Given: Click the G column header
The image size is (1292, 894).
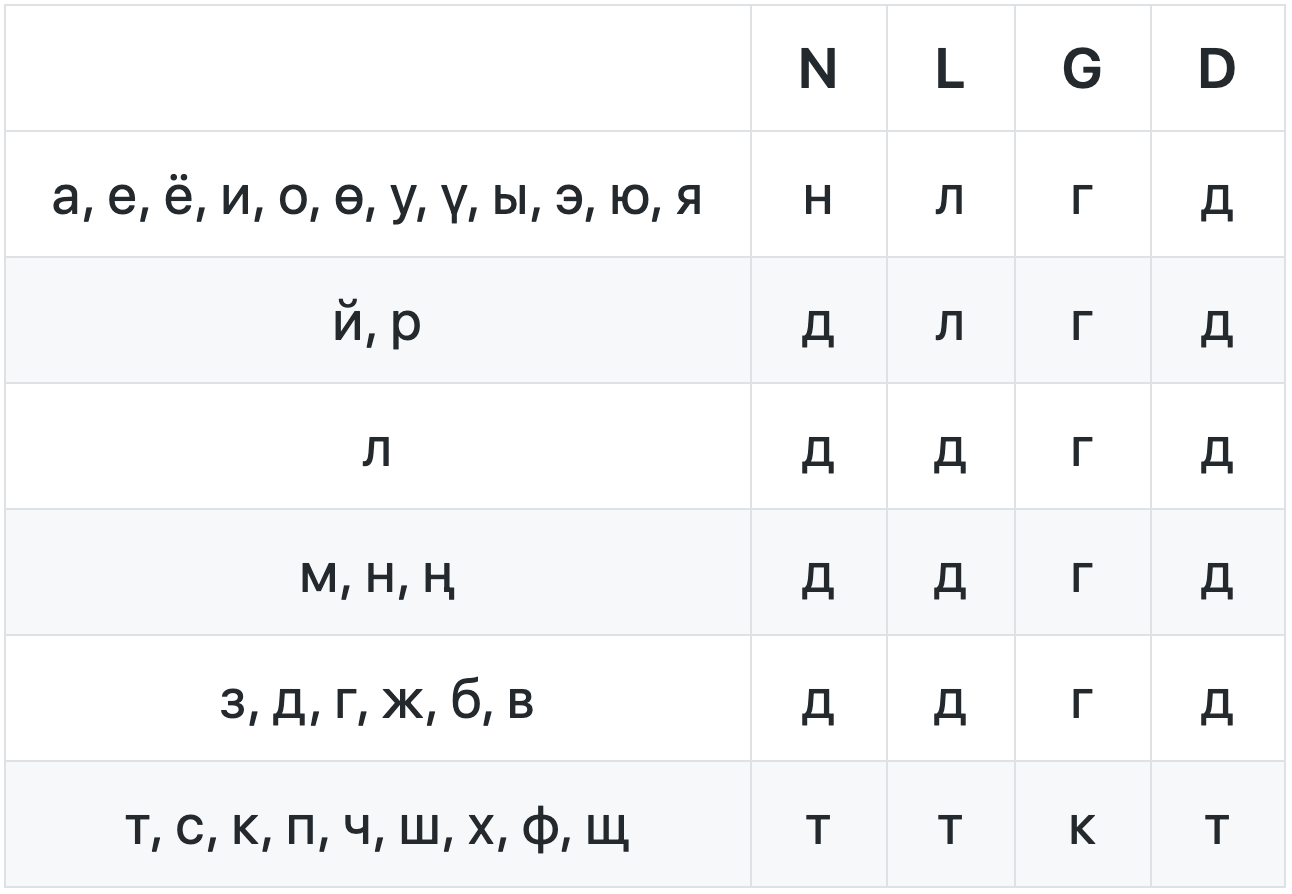Looking at the screenshot, I should (1082, 69).
